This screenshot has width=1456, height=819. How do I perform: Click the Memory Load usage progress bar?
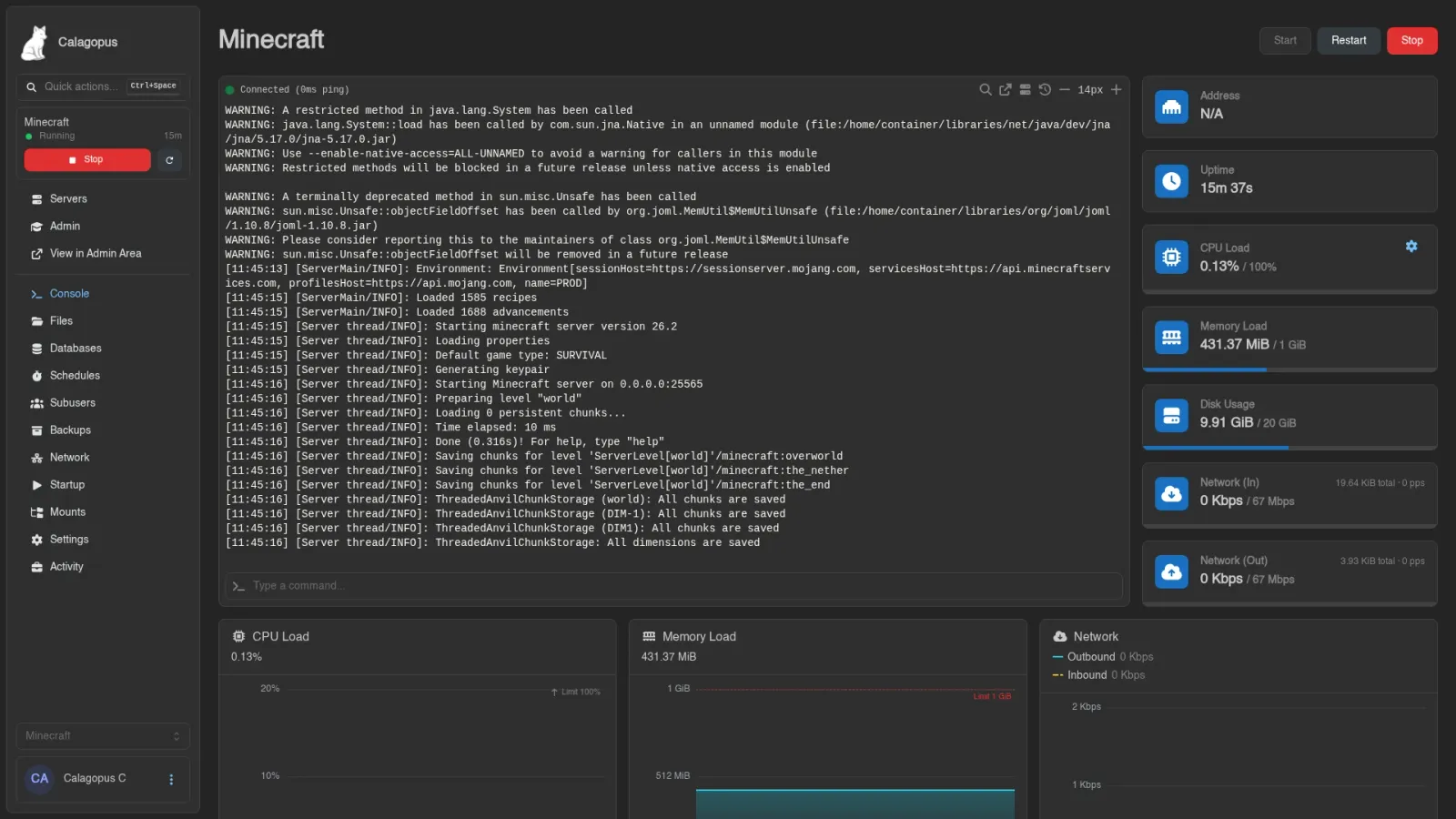(1289, 369)
